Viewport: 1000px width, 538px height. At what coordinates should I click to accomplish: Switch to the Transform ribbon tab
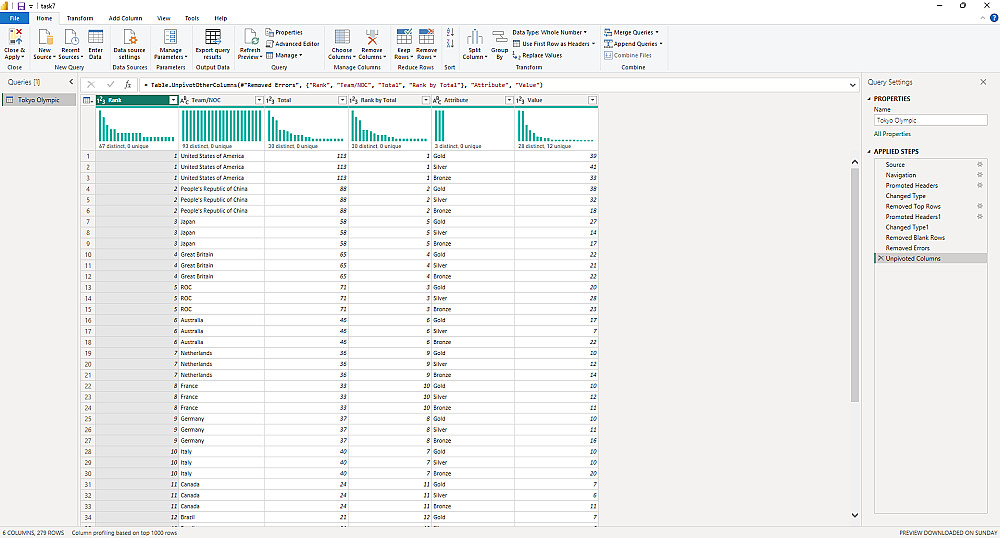point(80,18)
